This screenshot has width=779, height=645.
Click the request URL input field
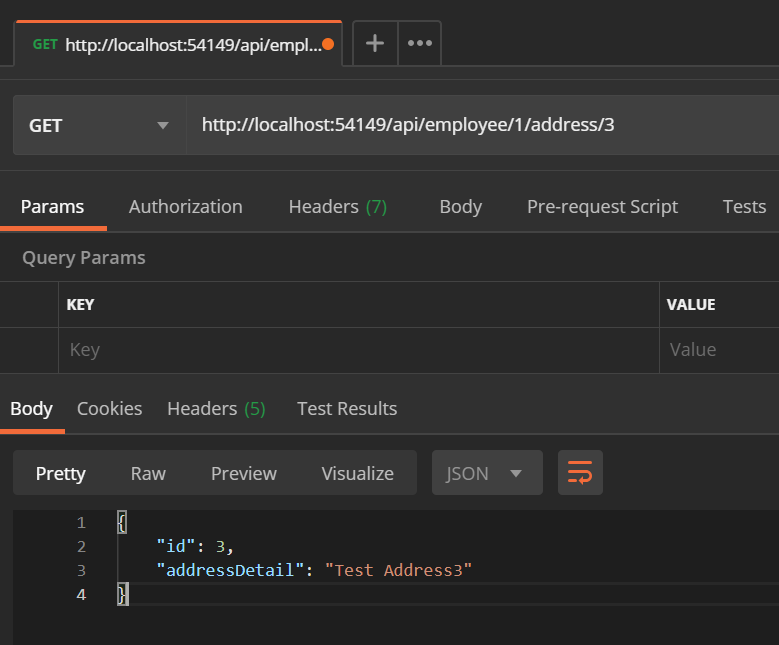(480, 125)
